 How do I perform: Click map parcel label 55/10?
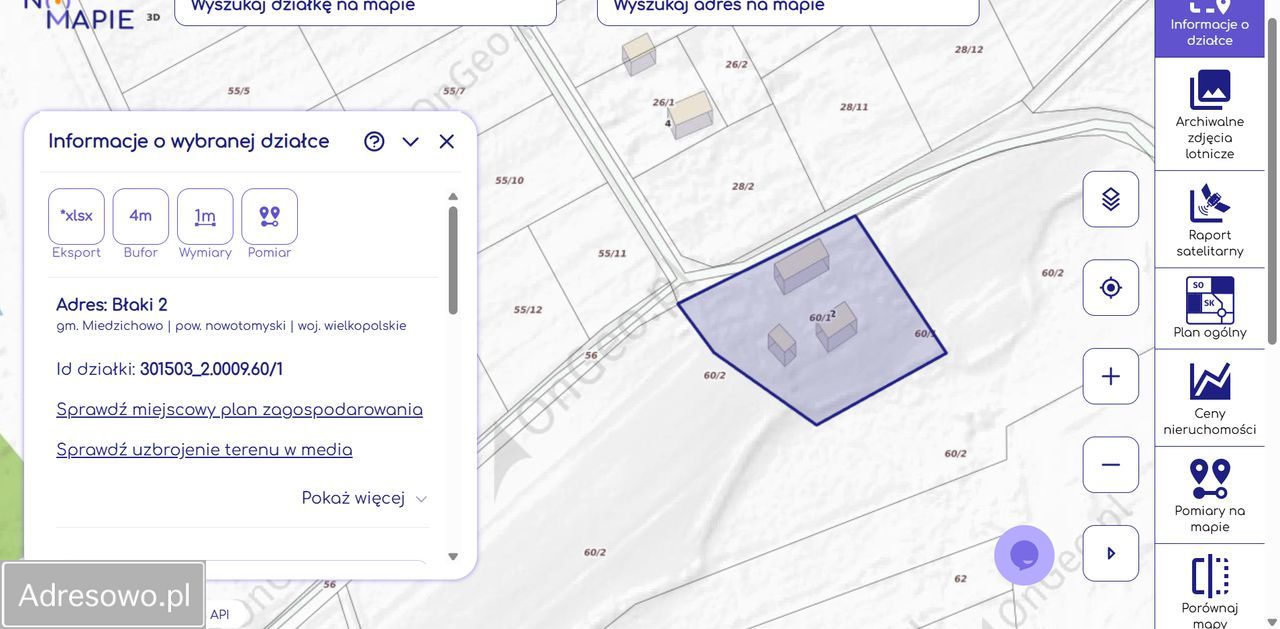coord(509,180)
